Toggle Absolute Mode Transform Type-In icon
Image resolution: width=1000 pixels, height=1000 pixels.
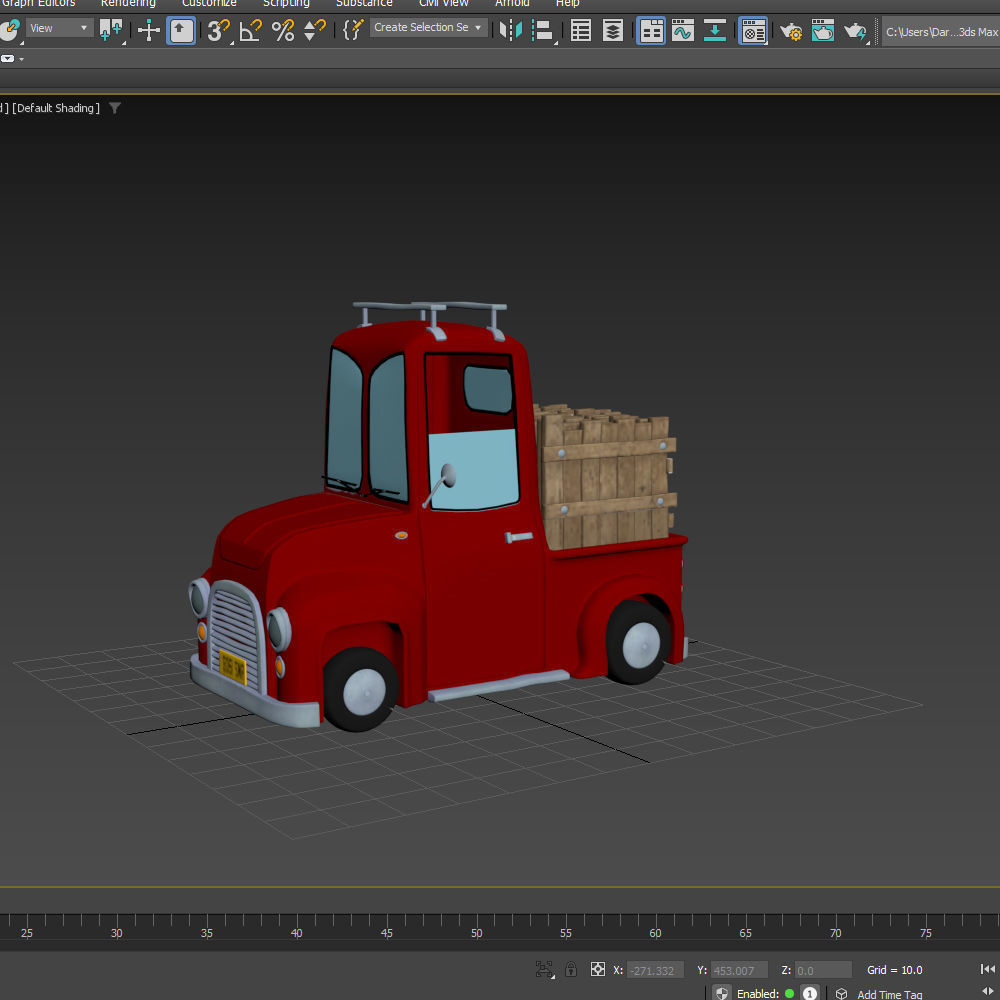[x=598, y=969]
